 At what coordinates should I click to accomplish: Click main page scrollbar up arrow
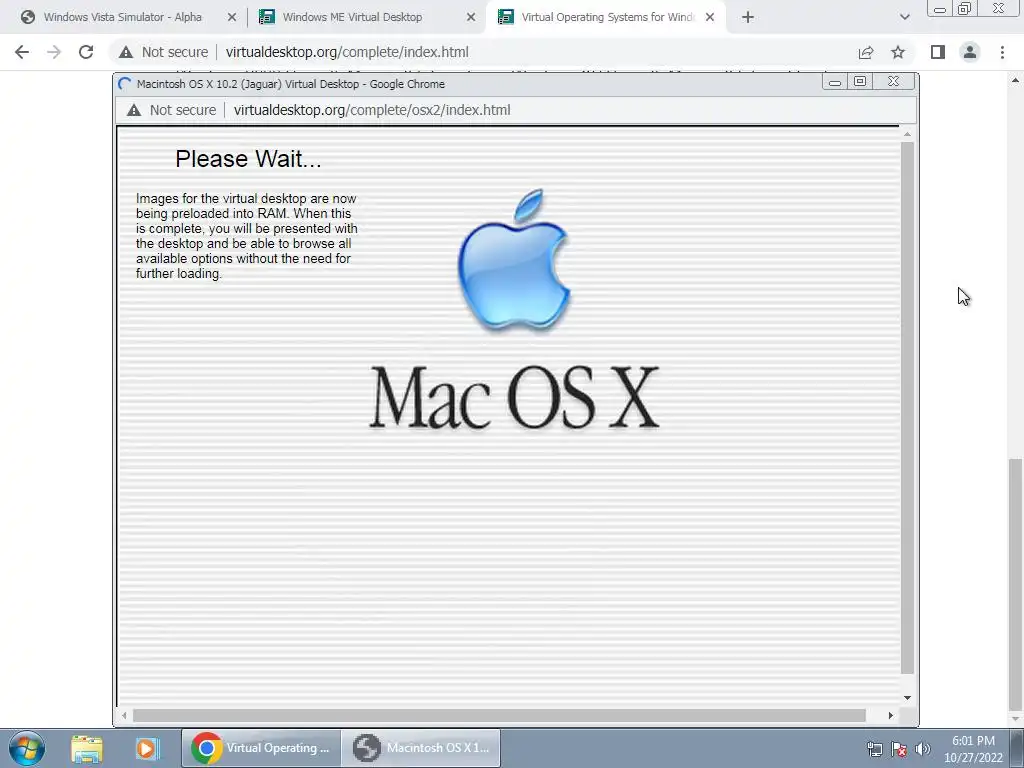click(1015, 80)
